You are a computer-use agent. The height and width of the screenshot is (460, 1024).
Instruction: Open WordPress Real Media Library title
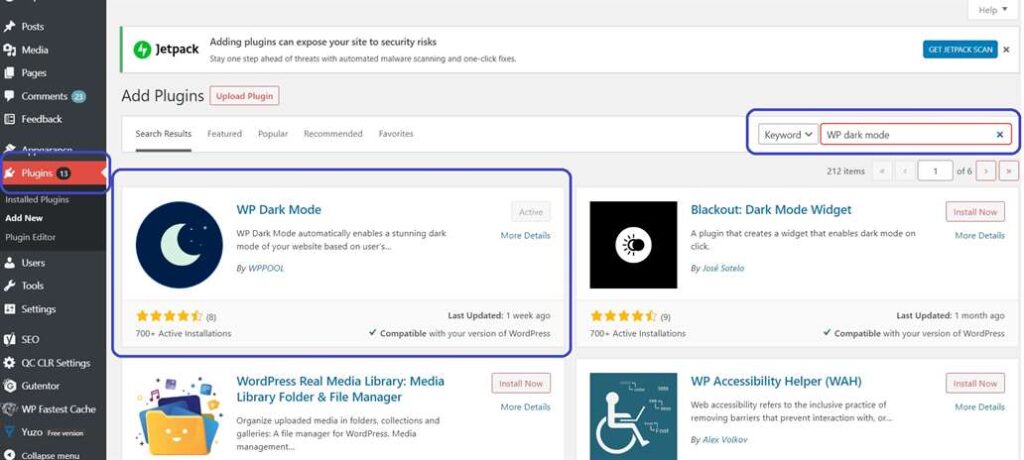click(340, 389)
